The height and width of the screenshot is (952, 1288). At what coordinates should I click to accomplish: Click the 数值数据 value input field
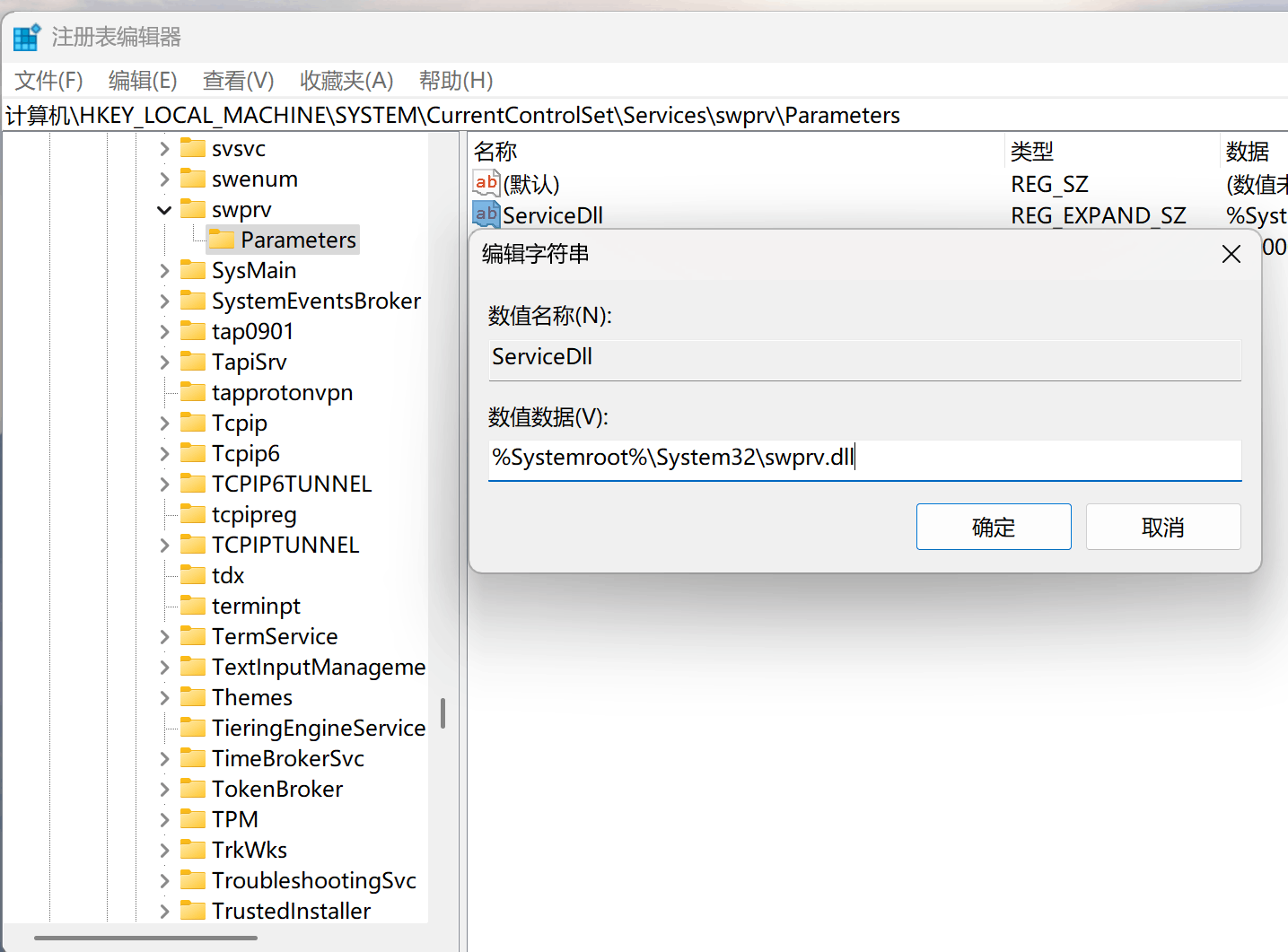864,459
